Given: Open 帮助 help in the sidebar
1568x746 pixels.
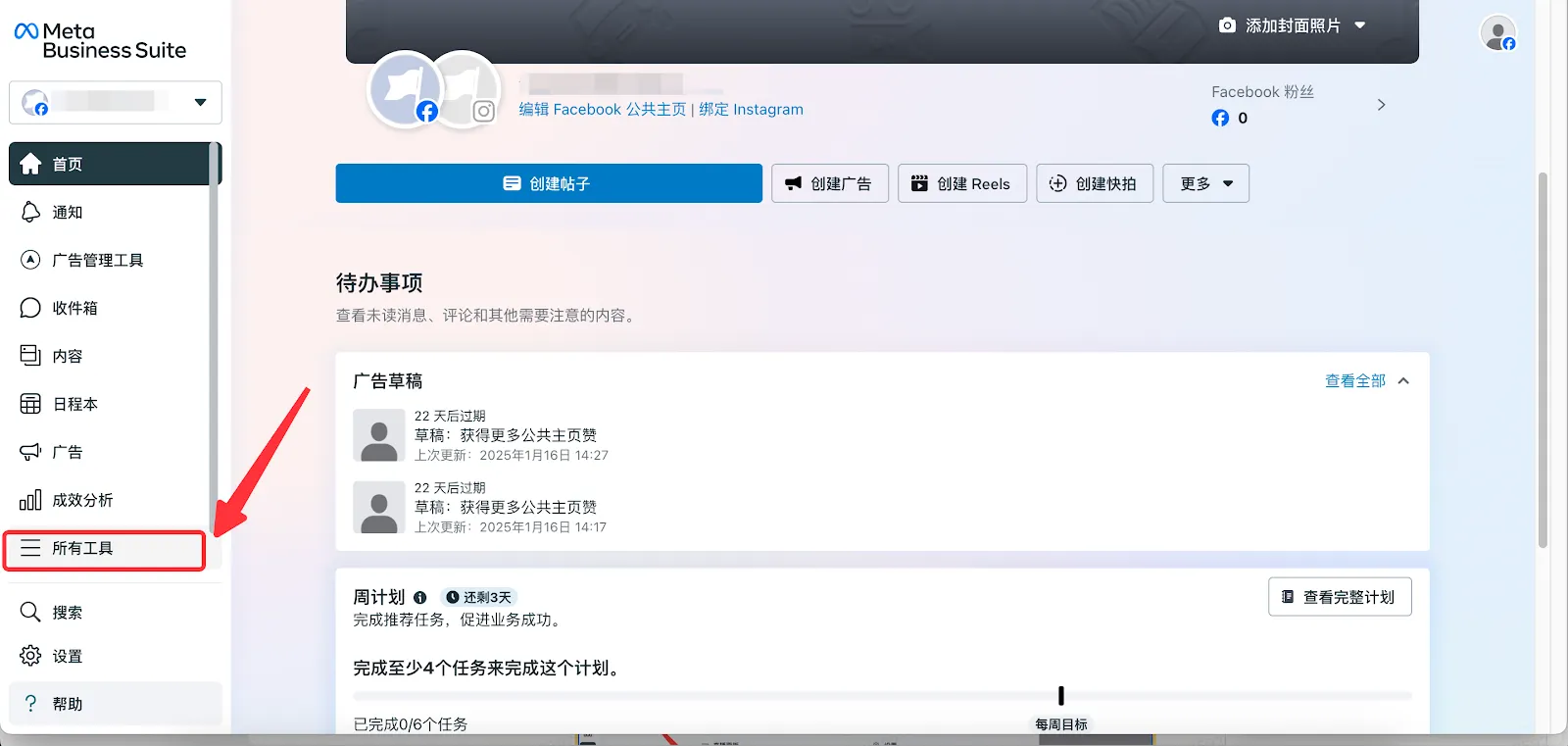Looking at the screenshot, I should pos(115,704).
